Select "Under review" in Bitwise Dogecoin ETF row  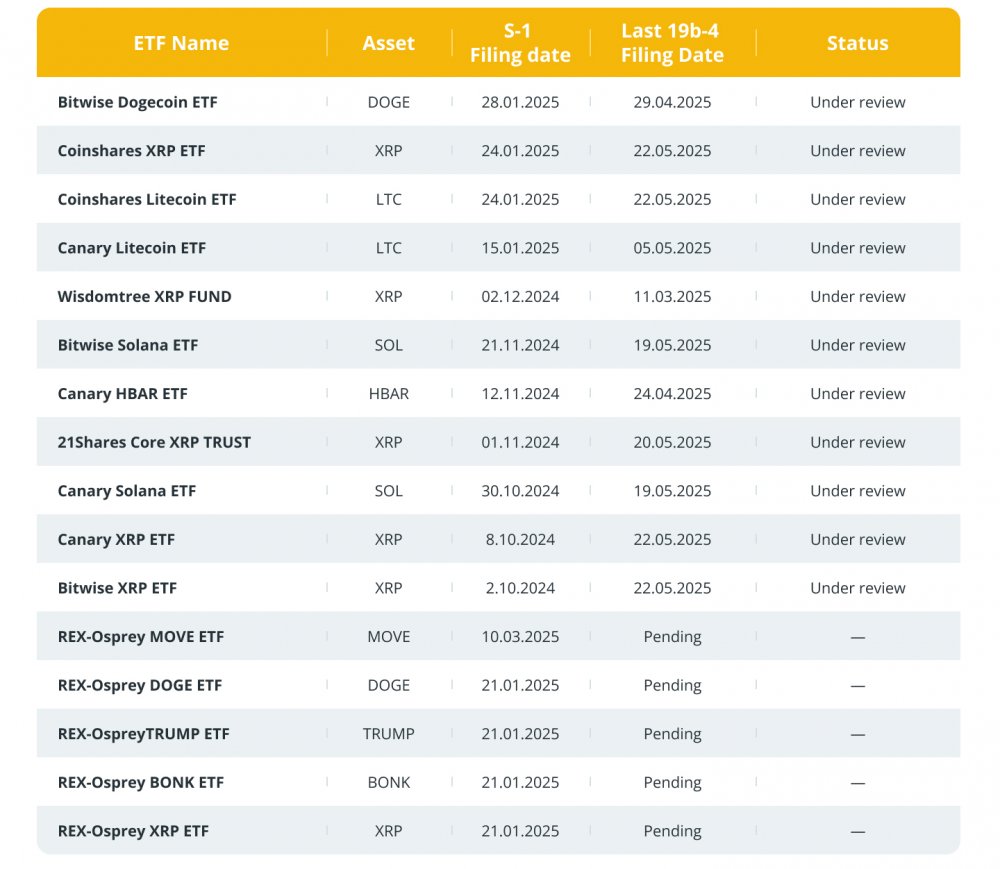click(857, 102)
